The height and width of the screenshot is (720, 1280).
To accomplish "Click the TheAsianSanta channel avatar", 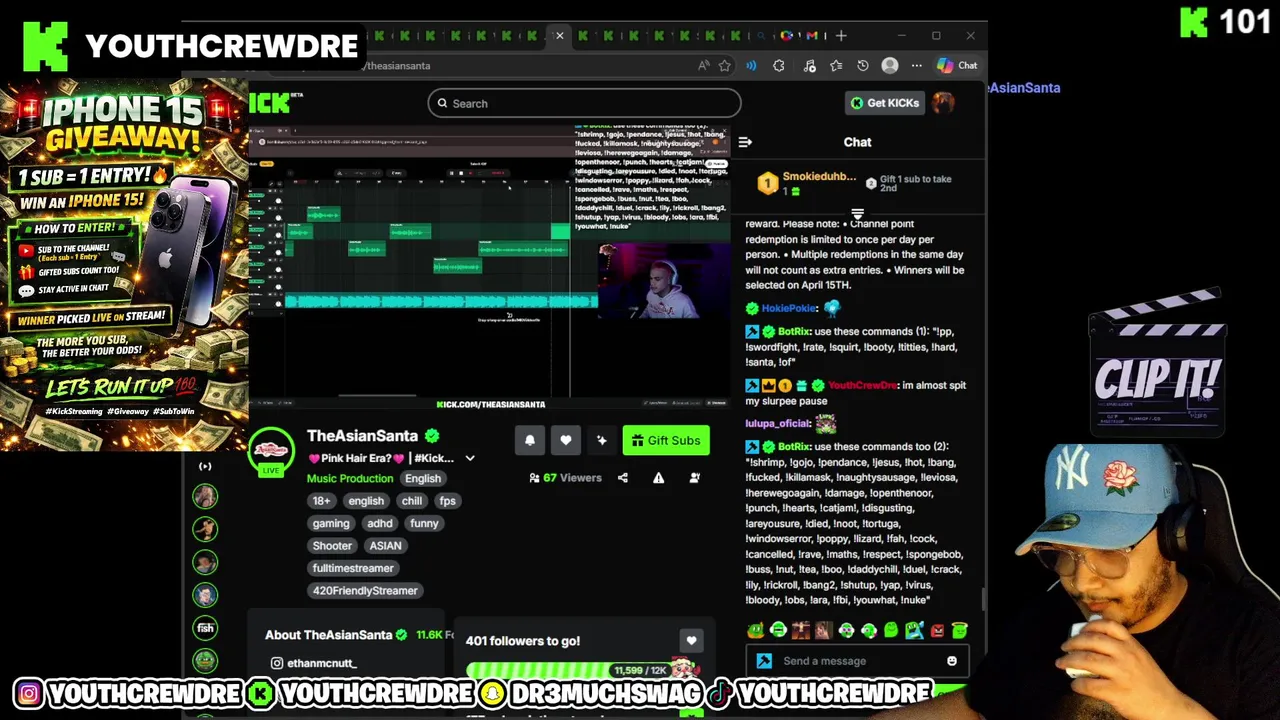I will click(272, 451).
